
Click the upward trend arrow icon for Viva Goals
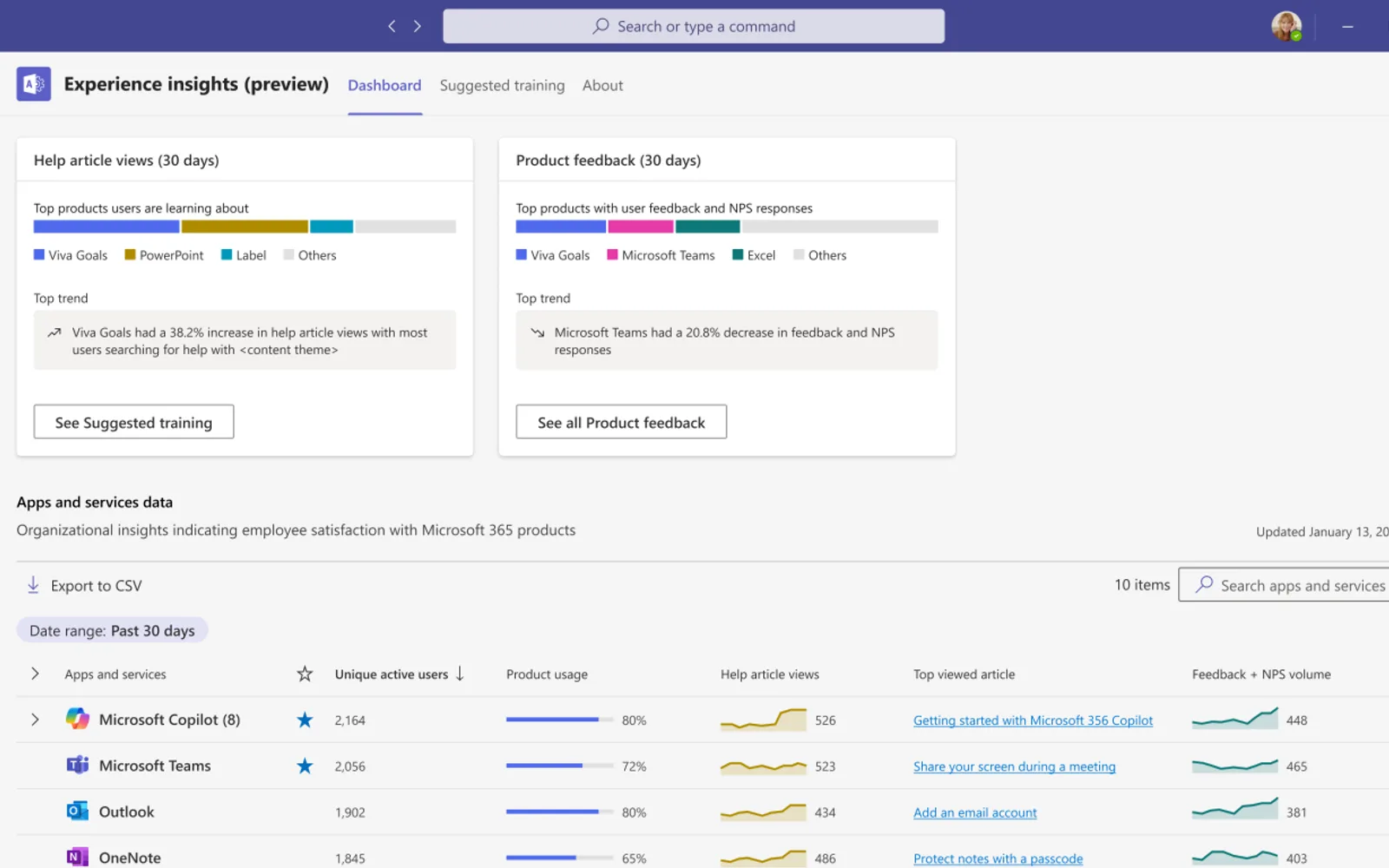tap(54, 332)
